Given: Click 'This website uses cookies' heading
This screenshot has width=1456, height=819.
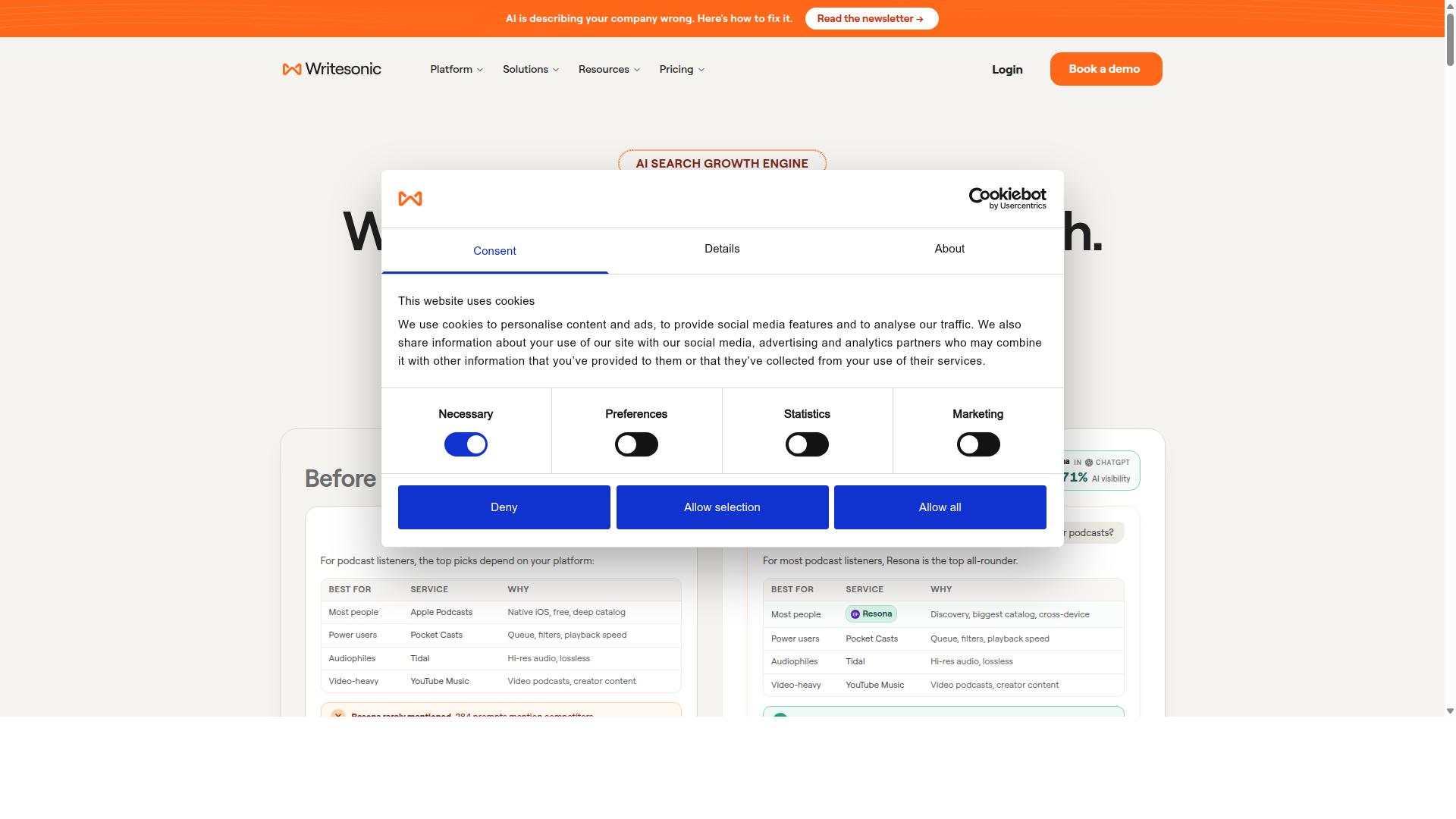Looking at the screenshot, I should (466, 301).
